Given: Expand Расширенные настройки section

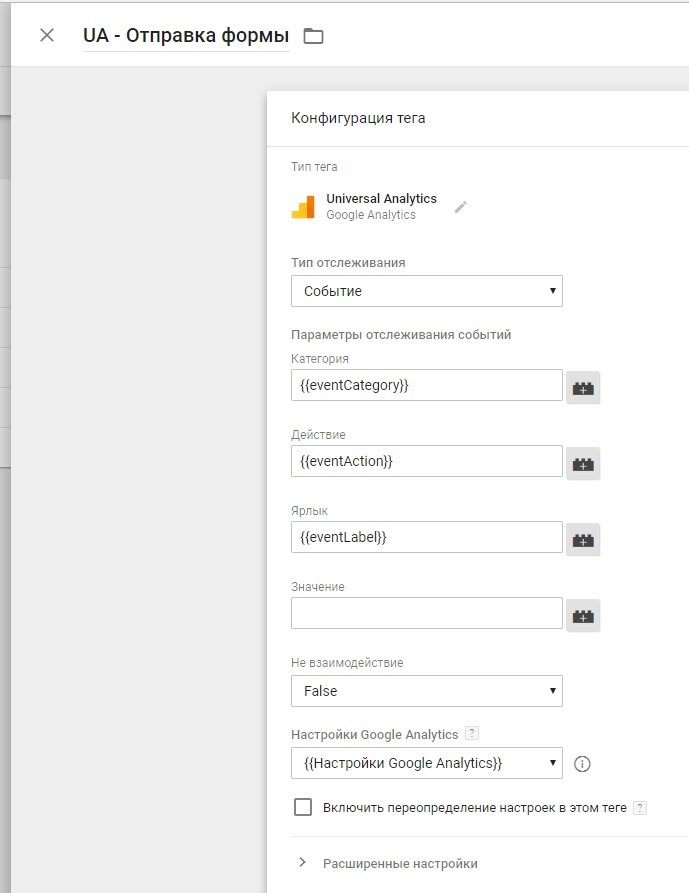Looking at the screenshot, I should 388,863.
